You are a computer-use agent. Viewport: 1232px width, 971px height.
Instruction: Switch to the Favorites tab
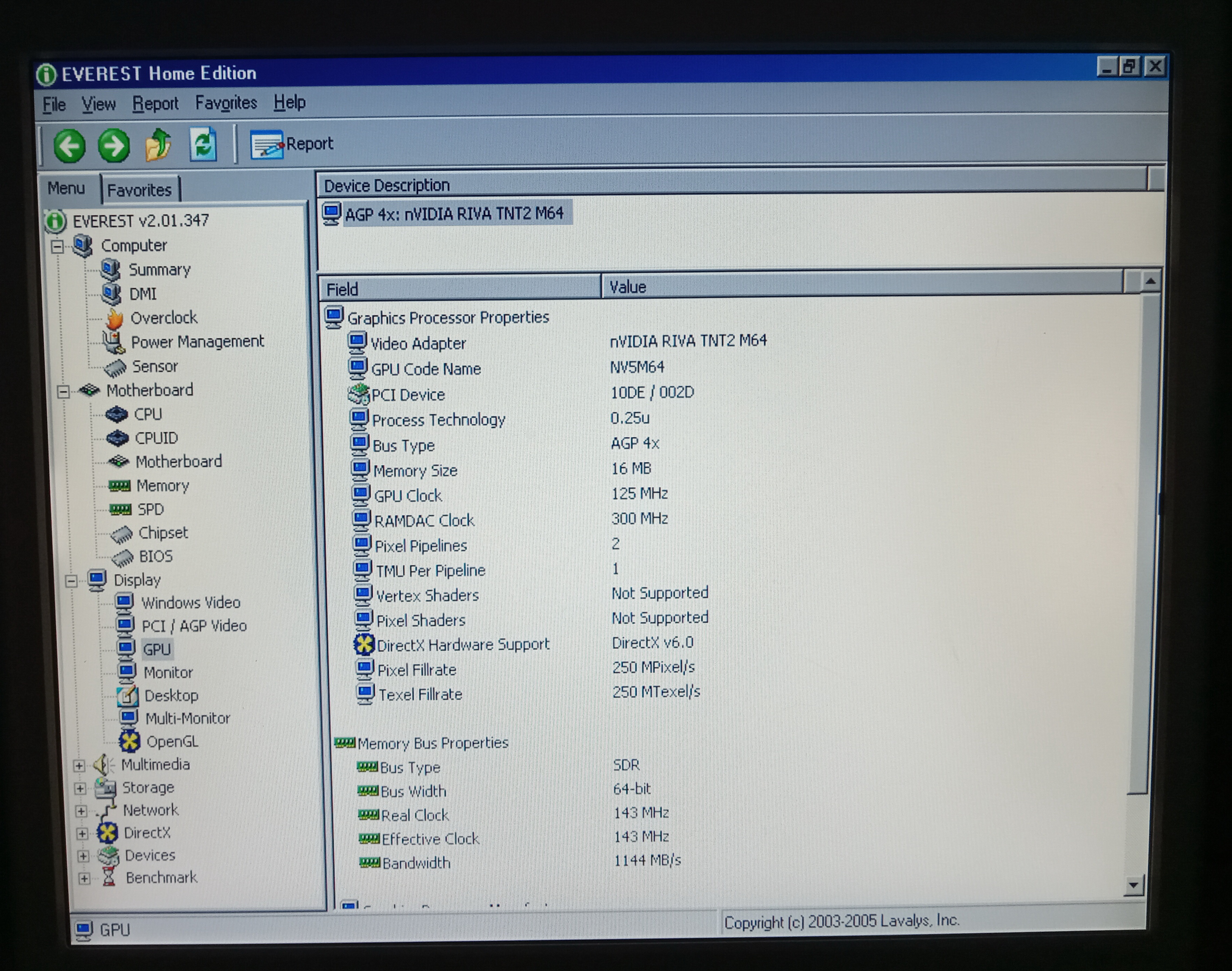tap(139, 190)
